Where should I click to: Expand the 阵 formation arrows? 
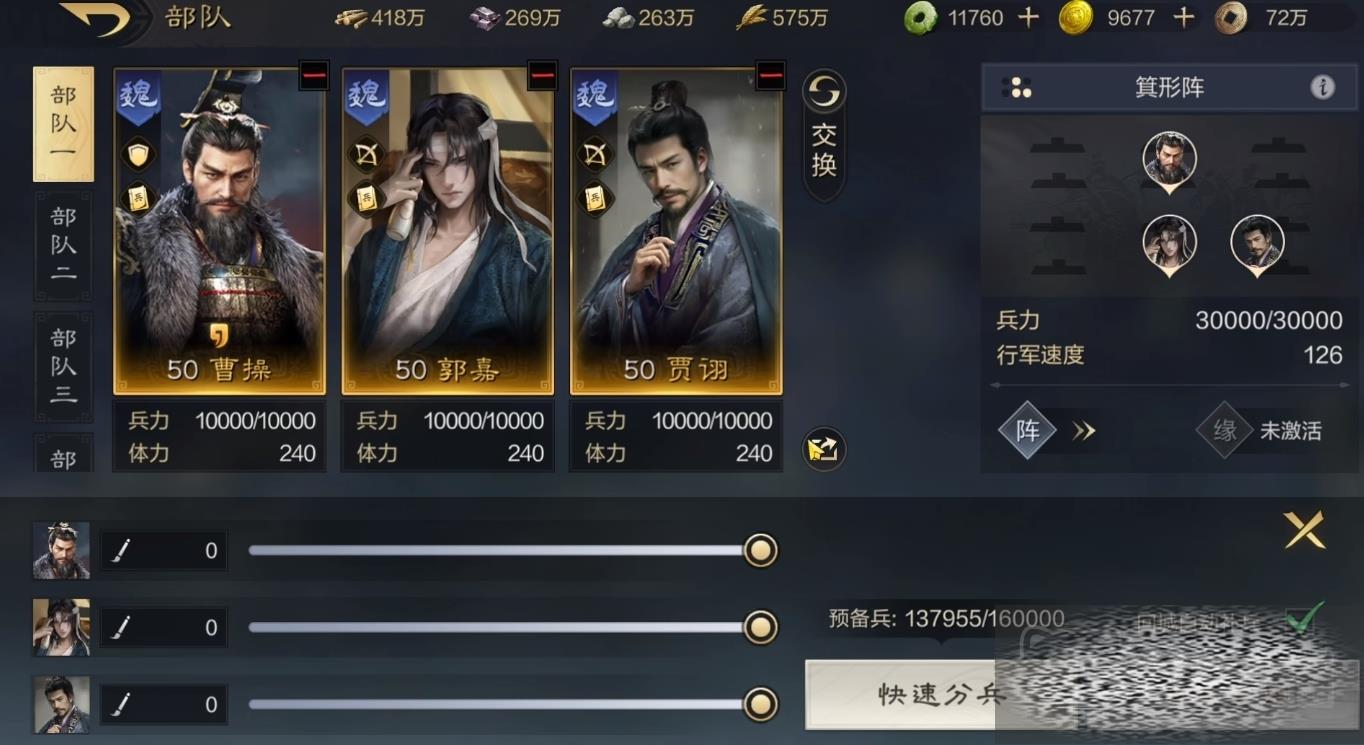[x=1084, y=431]
